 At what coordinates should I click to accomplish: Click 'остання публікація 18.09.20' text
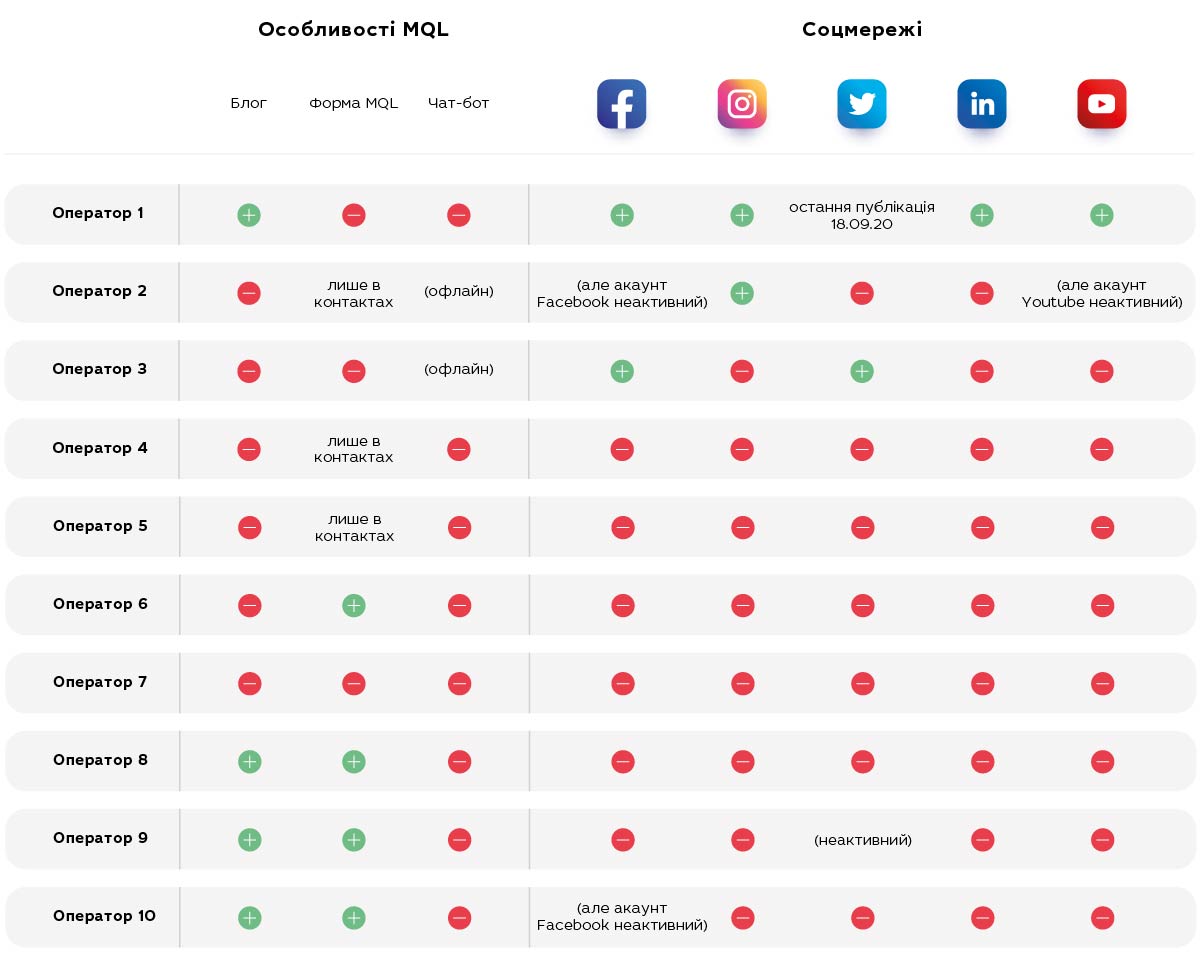862,215
